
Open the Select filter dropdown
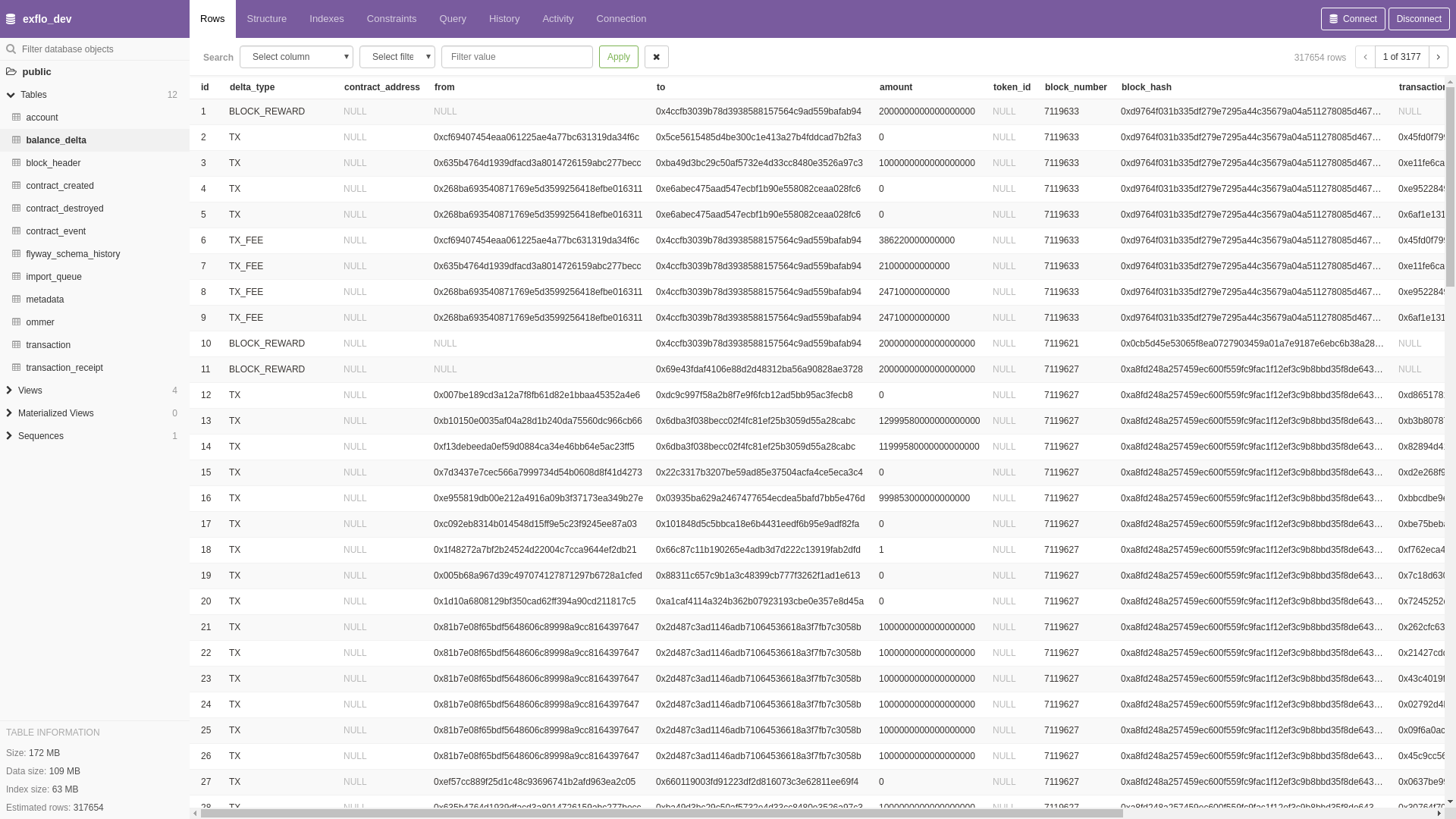pos(397,57)
